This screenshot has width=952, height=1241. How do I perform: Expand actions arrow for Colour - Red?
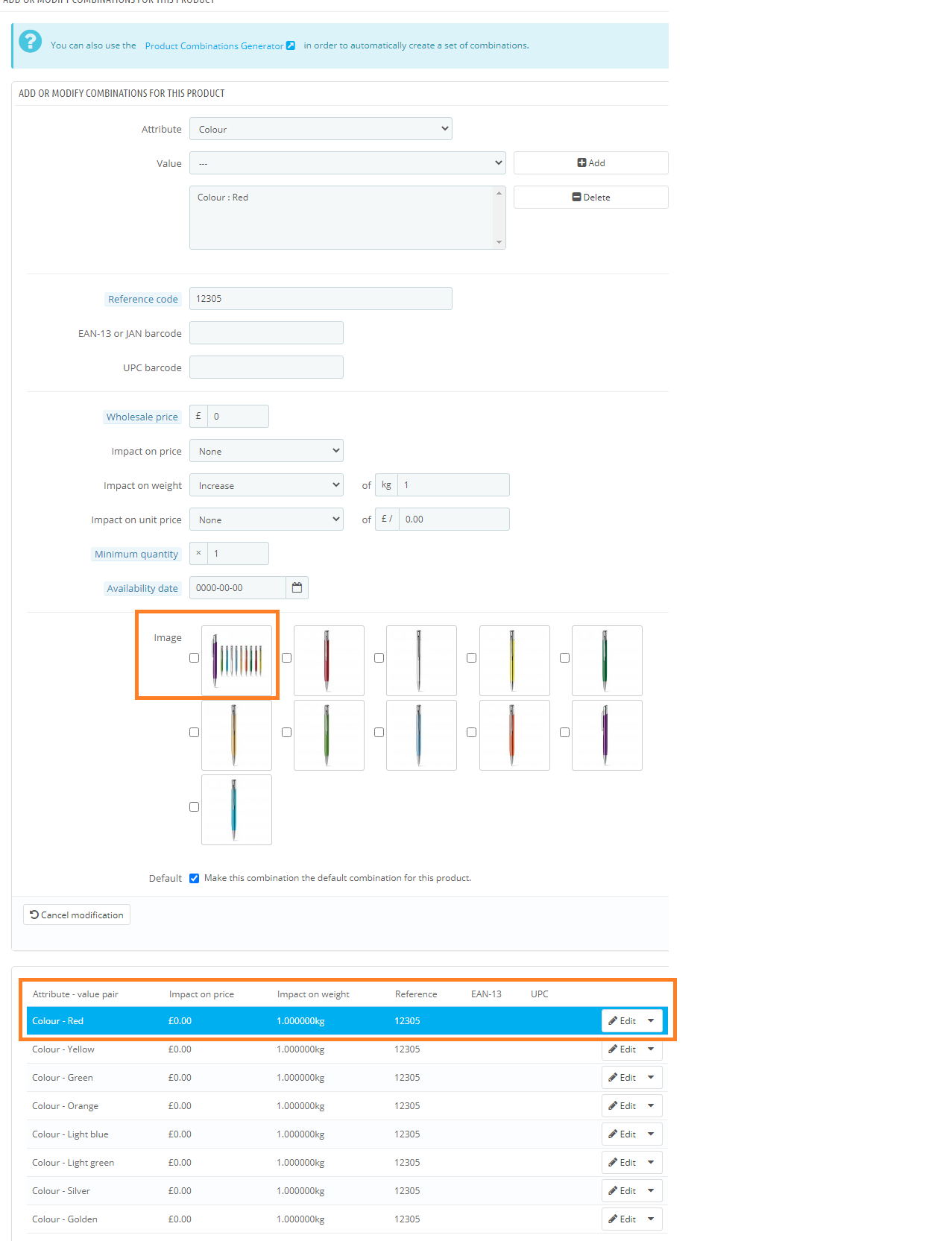pos(651,1021)
